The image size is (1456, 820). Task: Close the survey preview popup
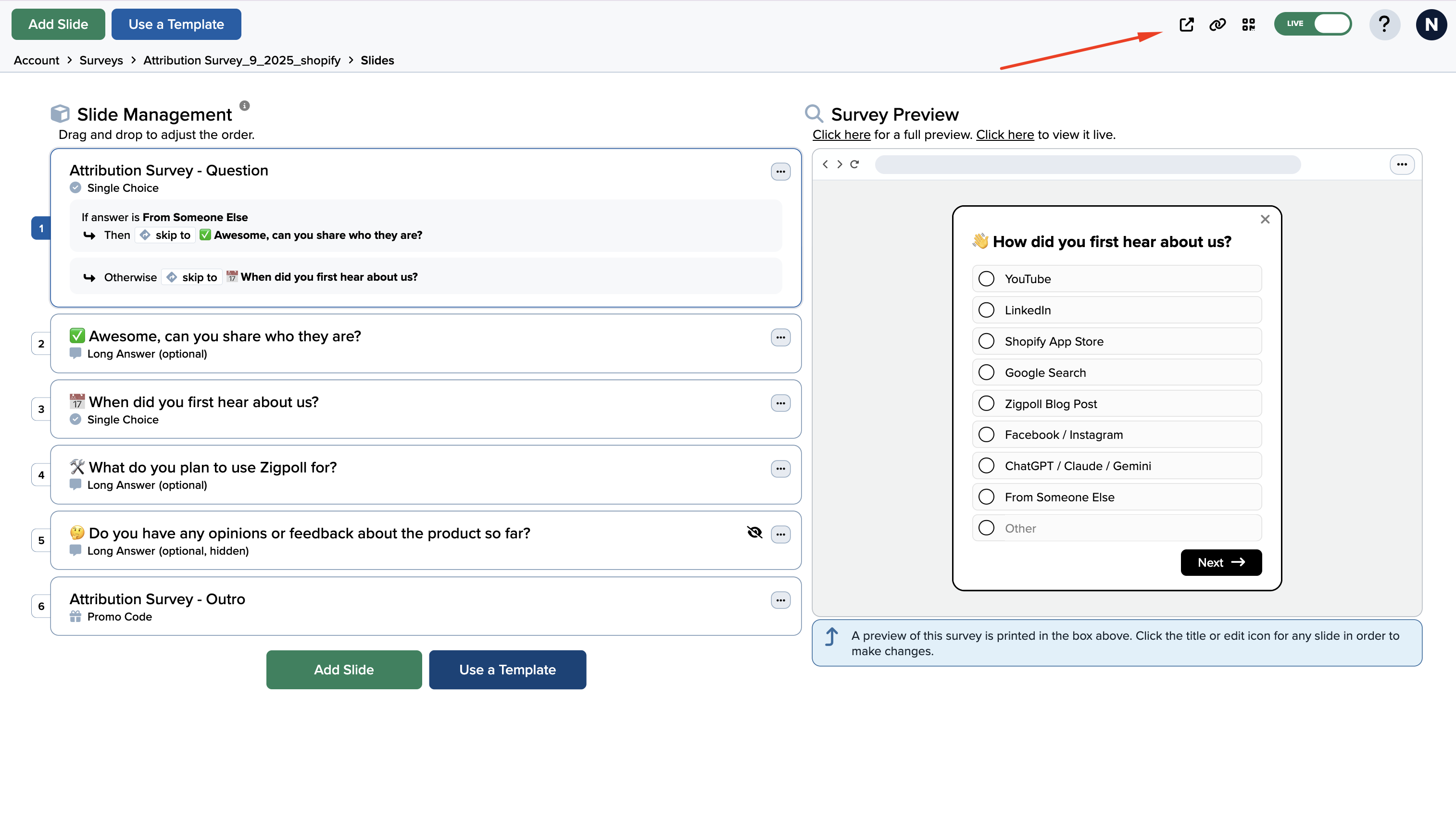pos(1265,219)
